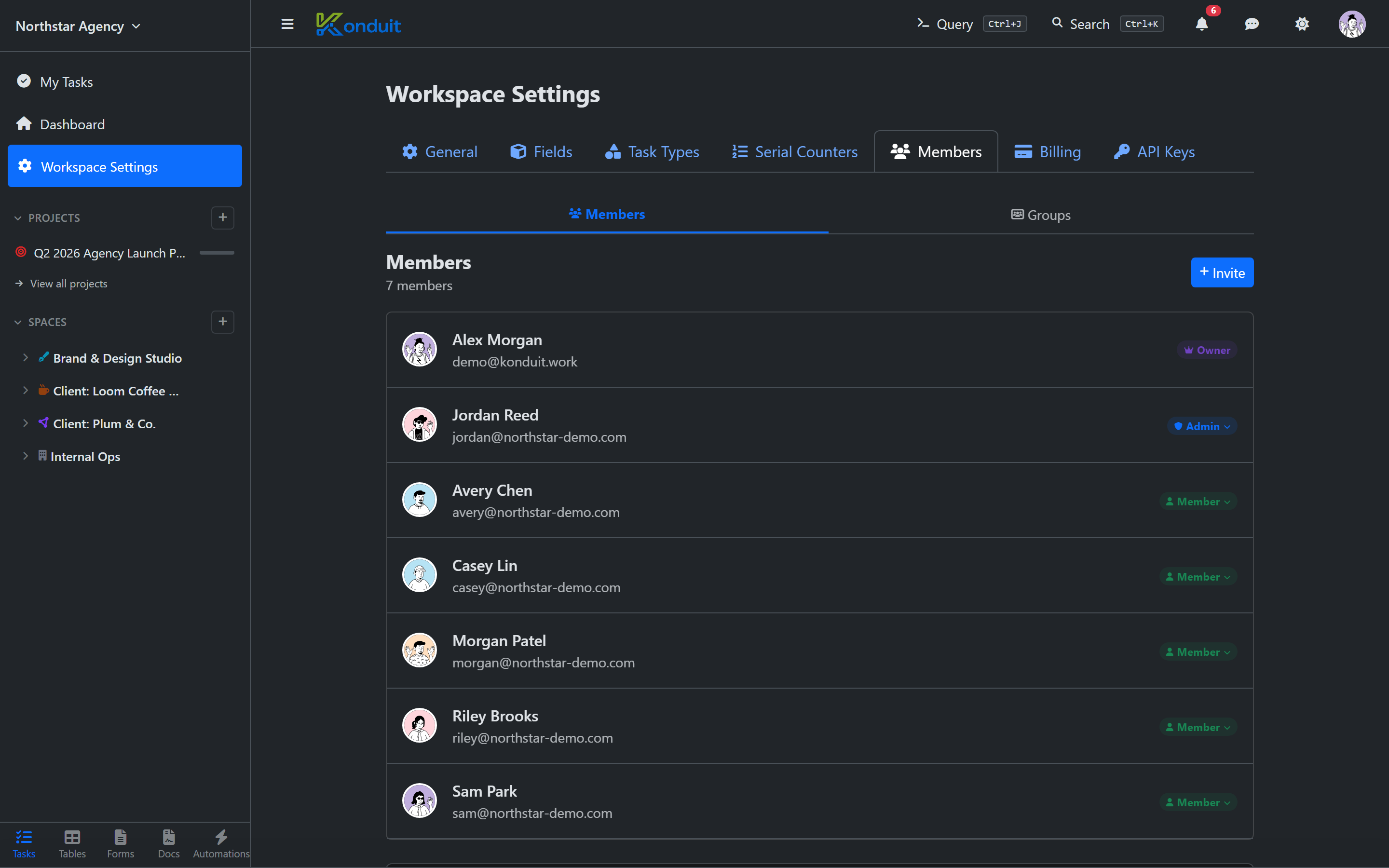This screenshot has width=1389, height=868.
Task: Open Client: Plum & Co. space
Action: 104,424
